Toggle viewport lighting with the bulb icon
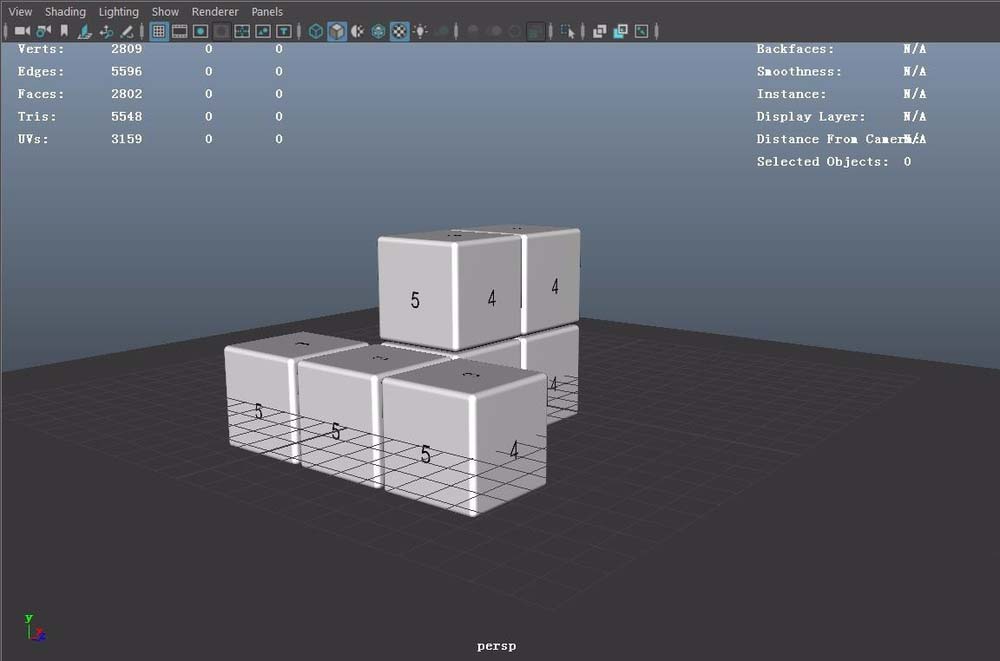Image resolution: width=1000 pixels, height=661 pixels. pyautogui.click(x=420, y=31)
